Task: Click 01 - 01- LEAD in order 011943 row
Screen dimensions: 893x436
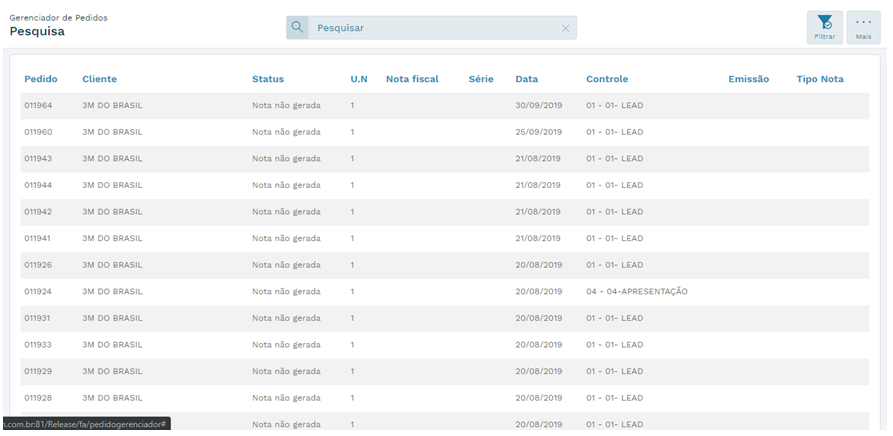Action: tap(615, 158)
